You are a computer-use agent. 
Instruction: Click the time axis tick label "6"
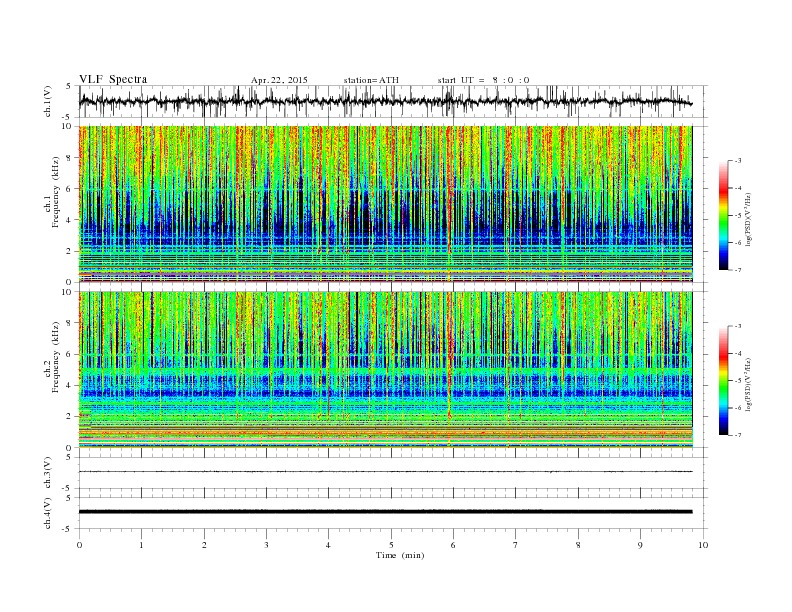(x=453, y=545)
